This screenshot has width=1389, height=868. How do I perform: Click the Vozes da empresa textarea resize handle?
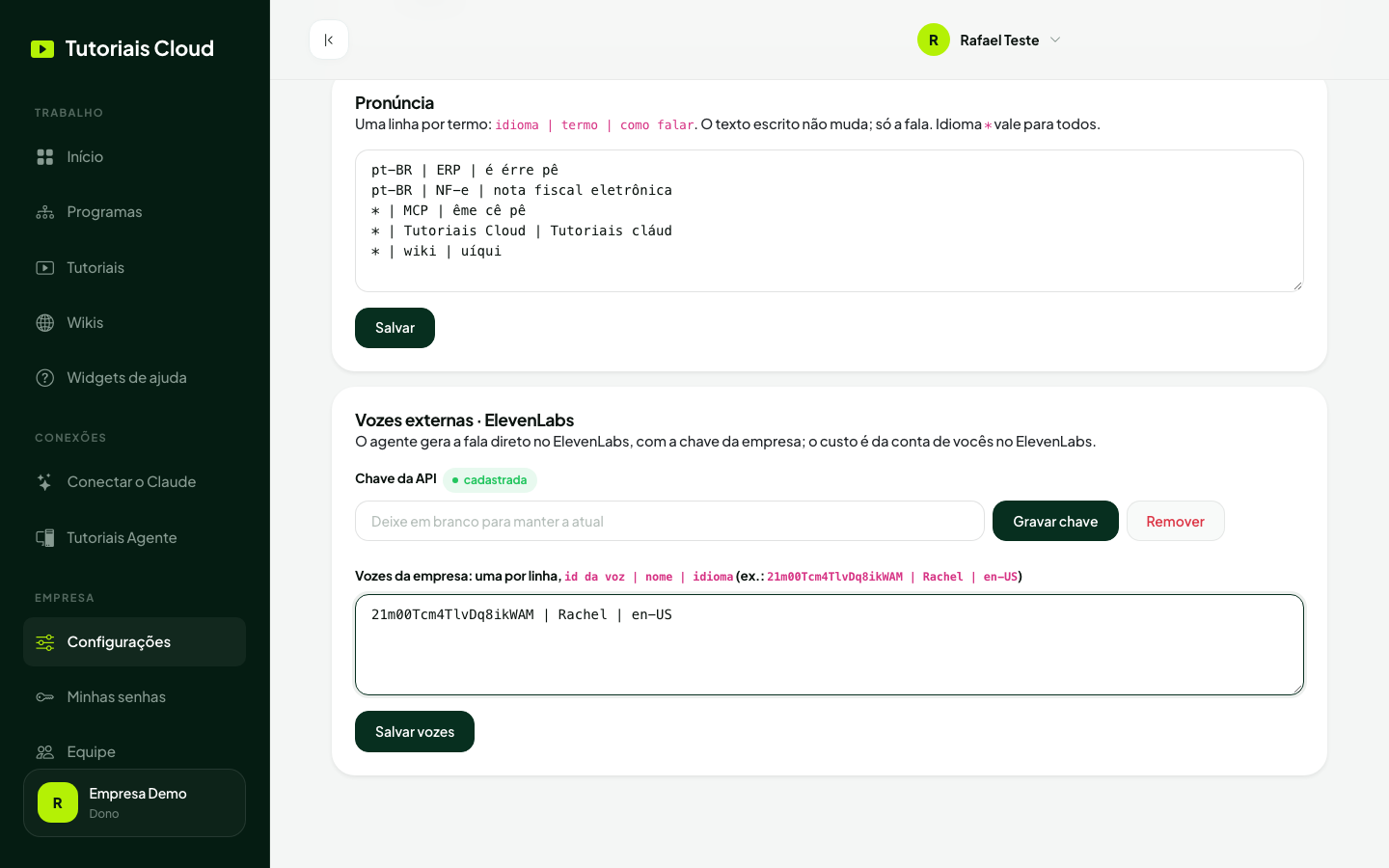(x=1297, y=689)
